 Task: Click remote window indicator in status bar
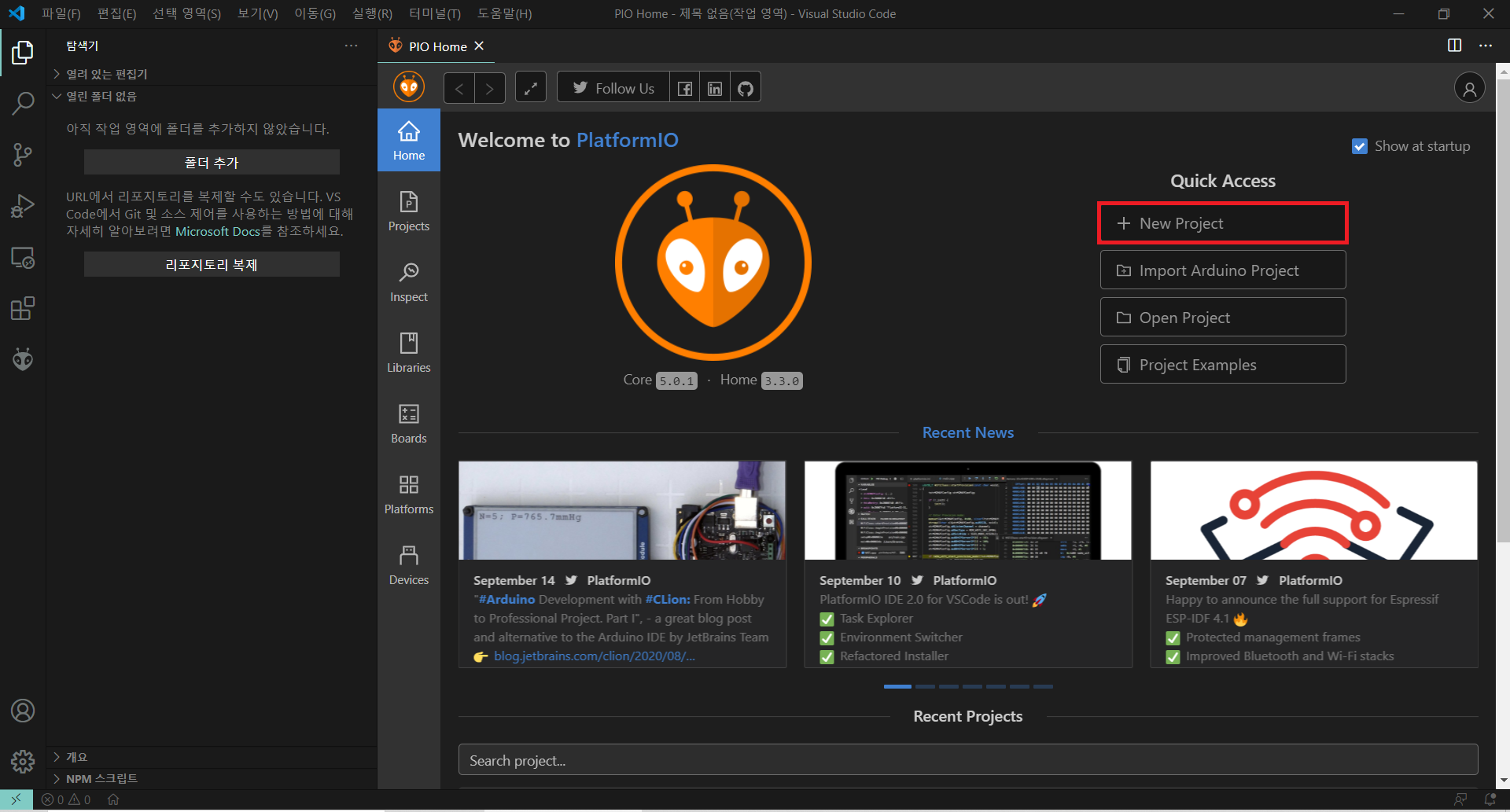16,799
